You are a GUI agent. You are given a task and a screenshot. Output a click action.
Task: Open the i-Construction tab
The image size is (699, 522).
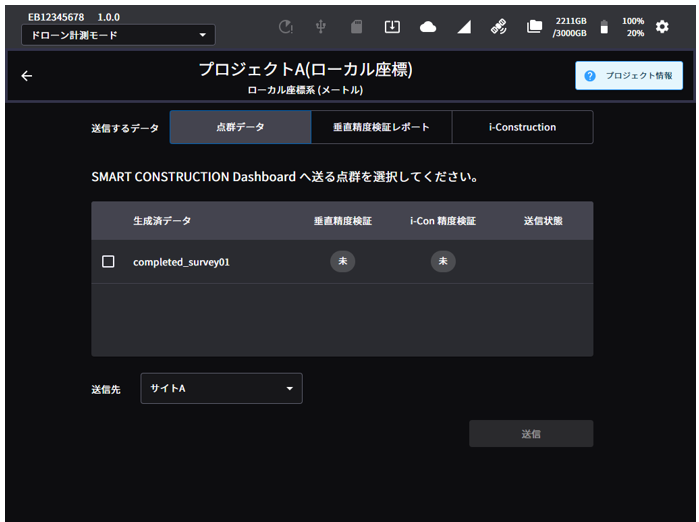(522, 127)
